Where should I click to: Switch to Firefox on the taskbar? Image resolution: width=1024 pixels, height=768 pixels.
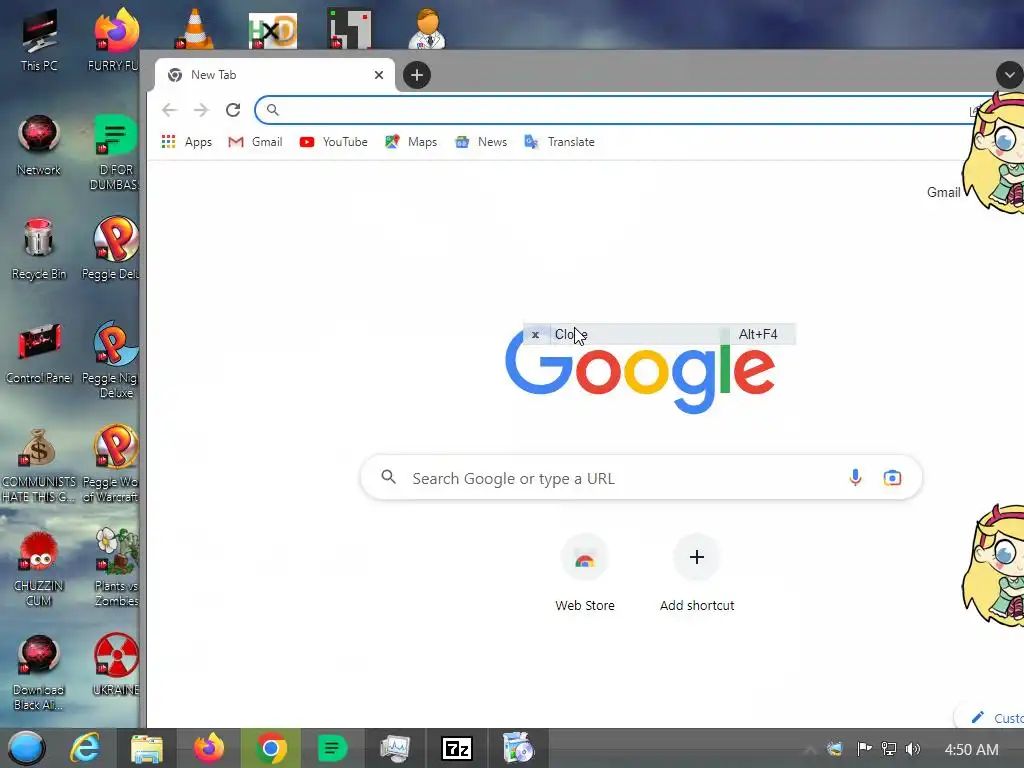(x=209, y=748)
